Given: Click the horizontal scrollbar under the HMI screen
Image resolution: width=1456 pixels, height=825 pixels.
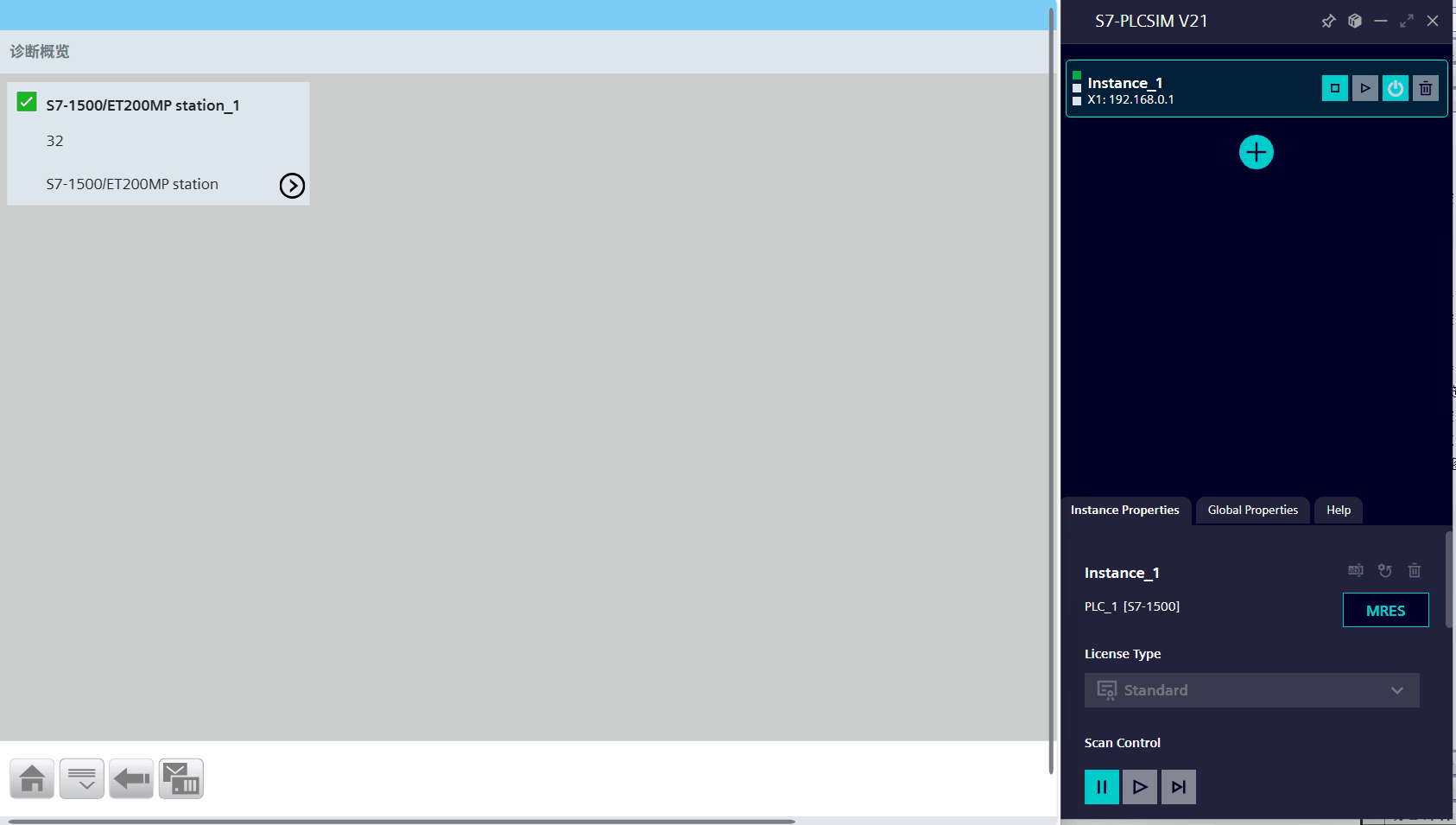Looking at the screenshot, I should 402,821.
